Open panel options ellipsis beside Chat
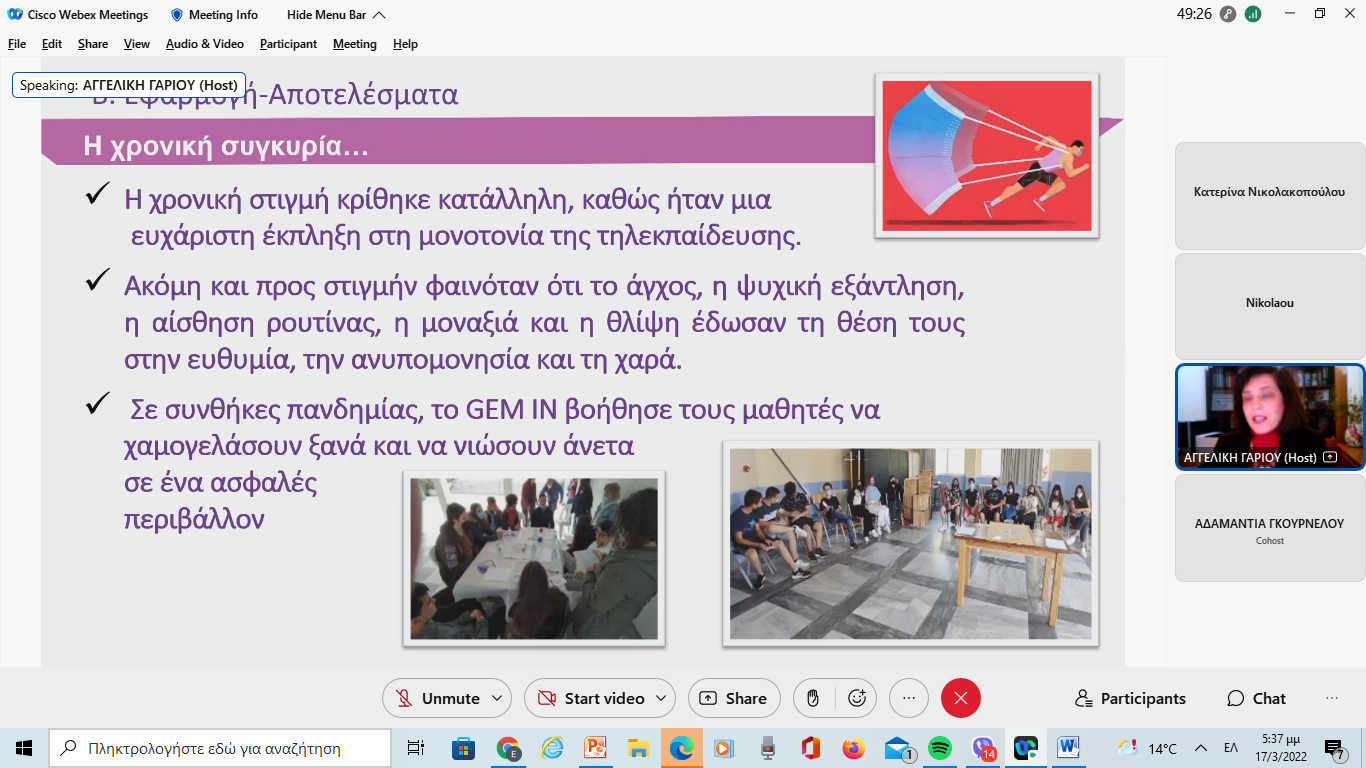1366x768 pixels. [x=1331, y=698]
